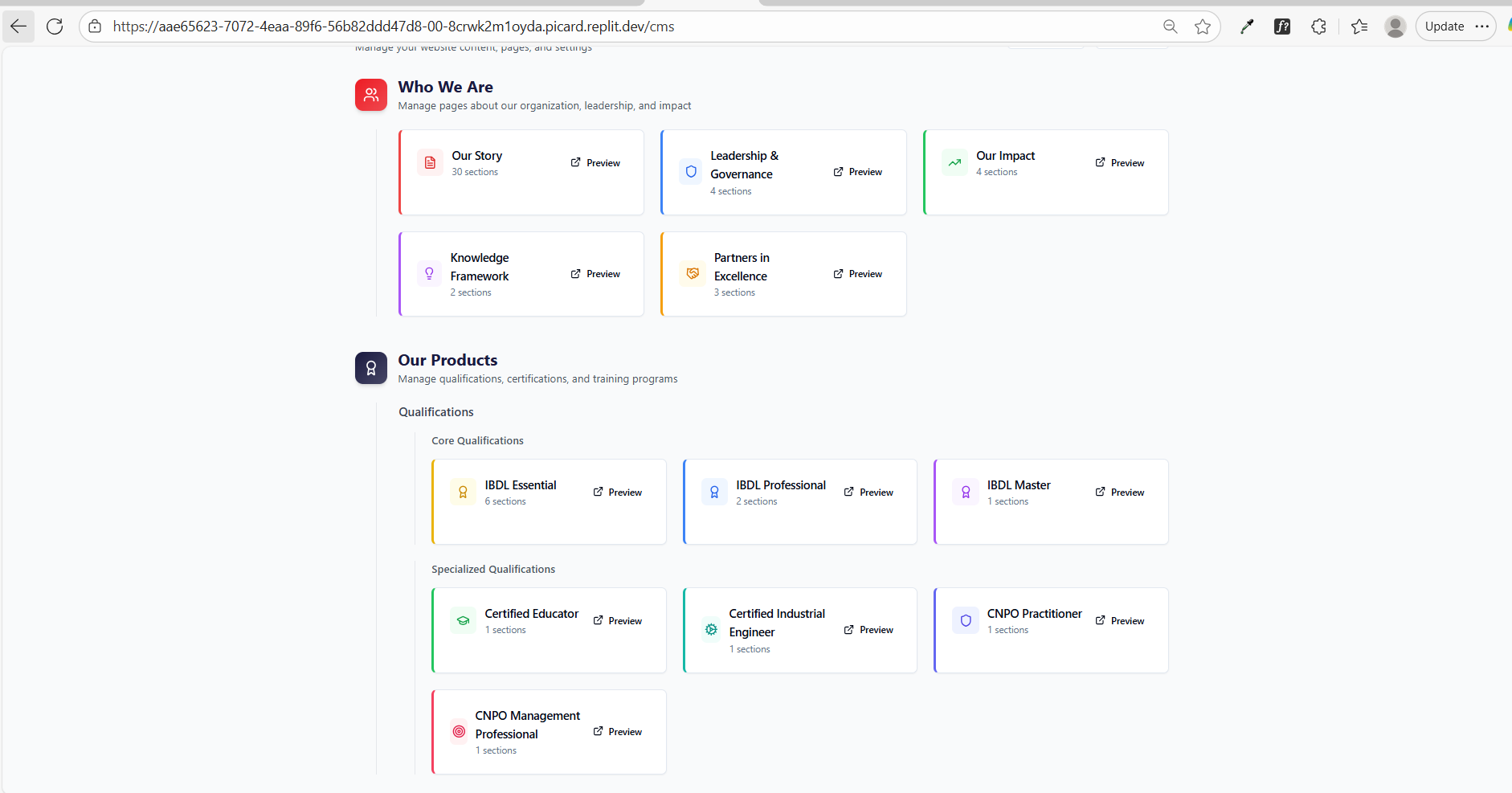
Task: Open the IBDL Professional card title
Action: (780, 485)
